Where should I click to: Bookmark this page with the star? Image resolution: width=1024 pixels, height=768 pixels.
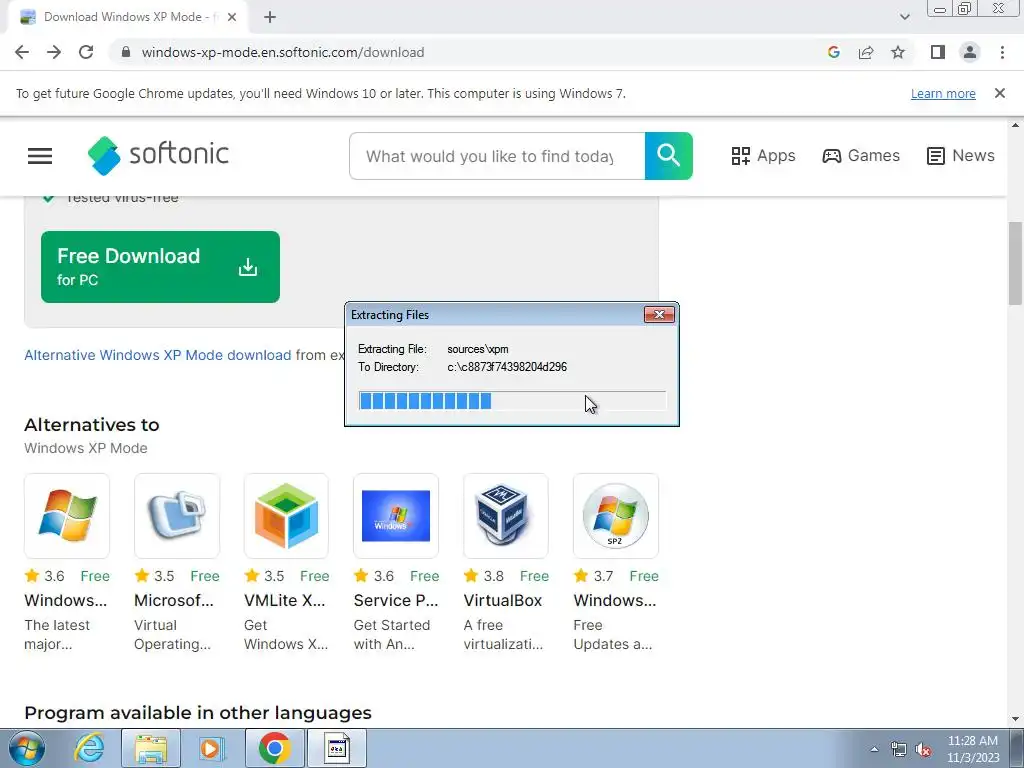(898, 52)
